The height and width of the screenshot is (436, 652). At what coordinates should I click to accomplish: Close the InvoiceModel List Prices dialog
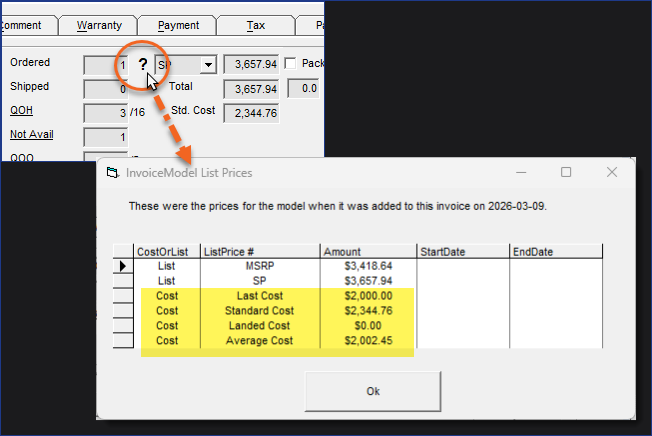point(612,172)
